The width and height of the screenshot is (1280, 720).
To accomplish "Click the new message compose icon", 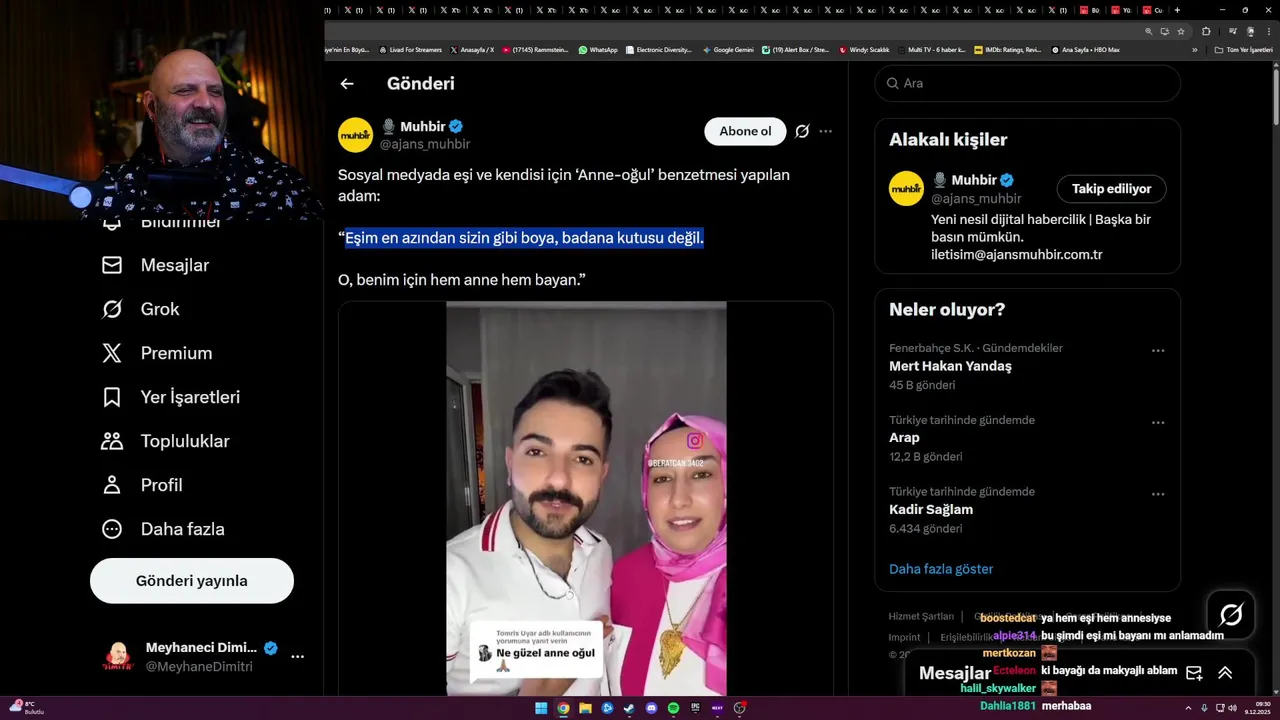I will click(x=1194, y=673).
